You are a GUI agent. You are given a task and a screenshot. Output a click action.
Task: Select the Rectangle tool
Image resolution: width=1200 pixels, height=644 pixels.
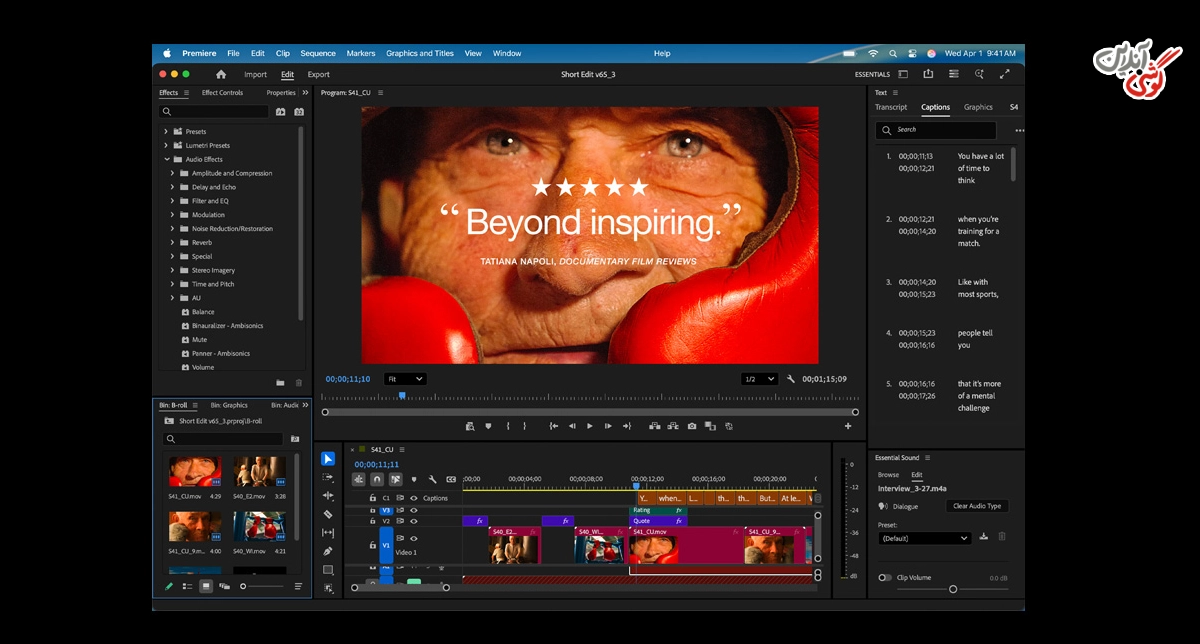coord(328,570)
